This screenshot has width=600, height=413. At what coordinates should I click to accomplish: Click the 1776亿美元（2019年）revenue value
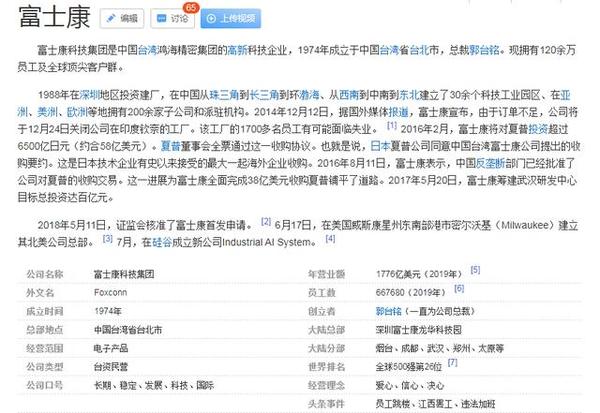[x=419, y=274]
